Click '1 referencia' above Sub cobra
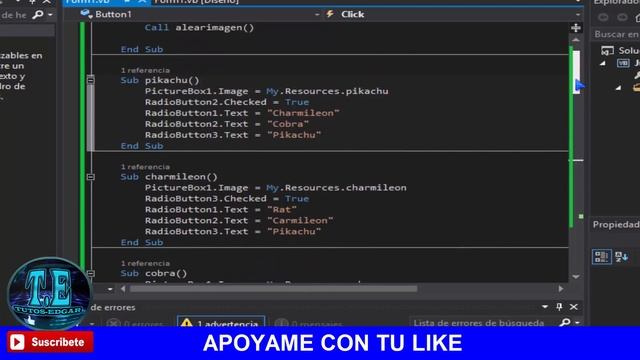 pyautogui.click(x=145, y=263)
